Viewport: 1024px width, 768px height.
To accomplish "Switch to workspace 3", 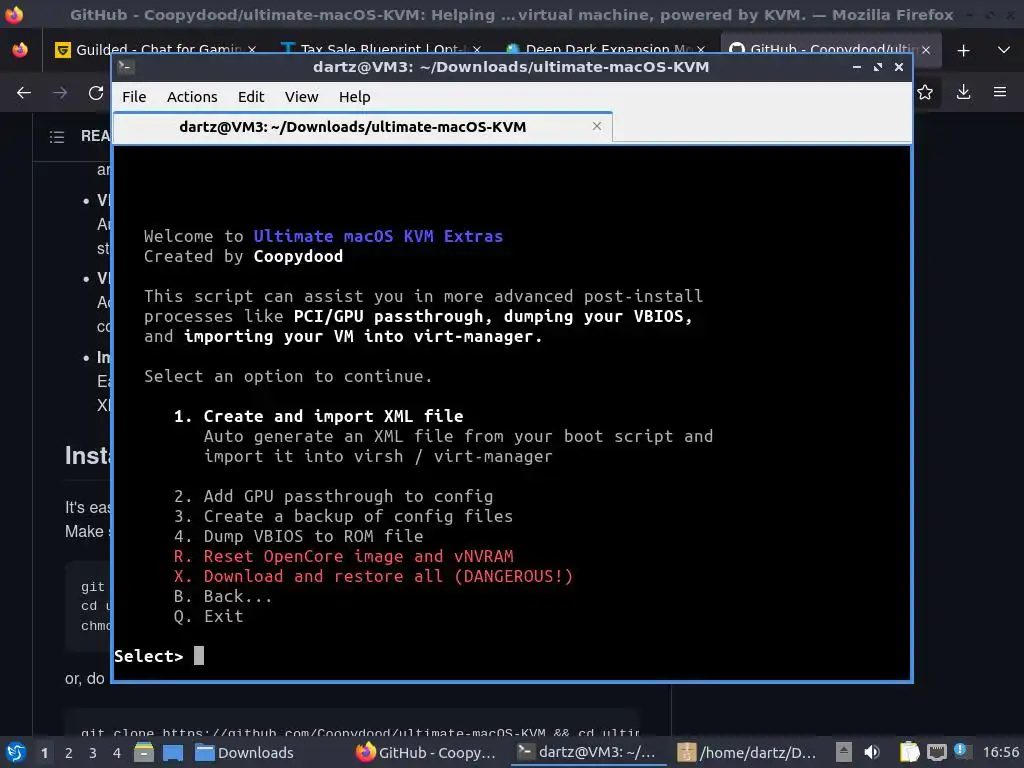I will point(93,753).
